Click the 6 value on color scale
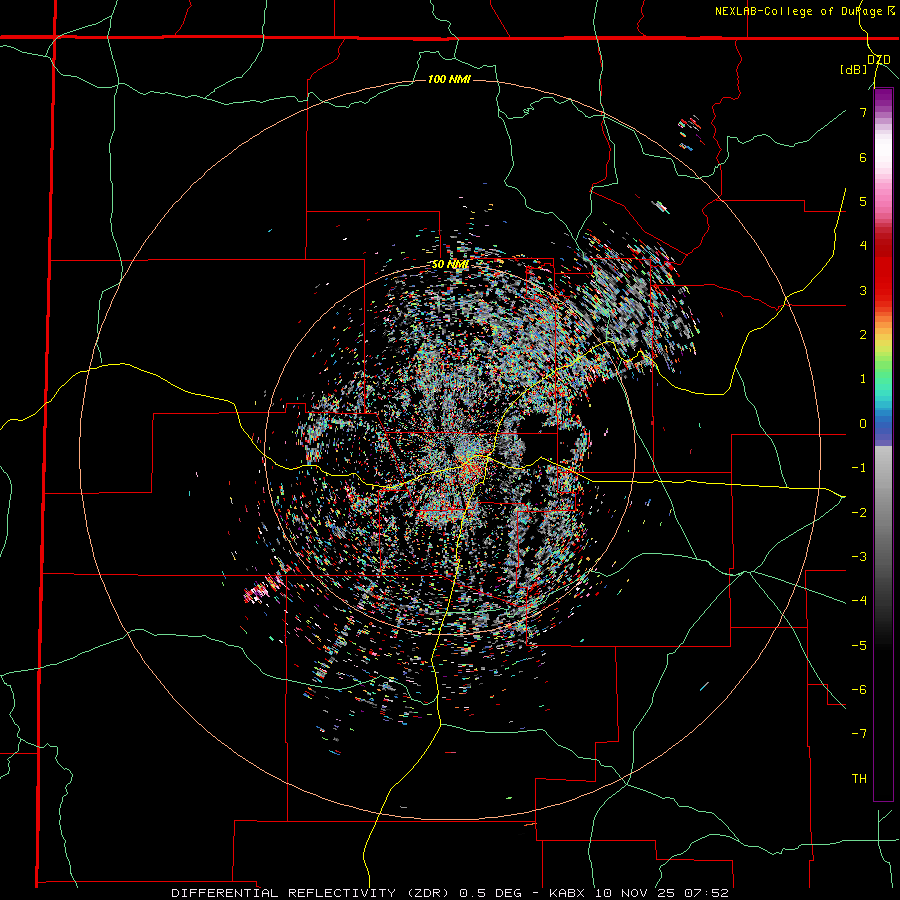 (863, 157)
